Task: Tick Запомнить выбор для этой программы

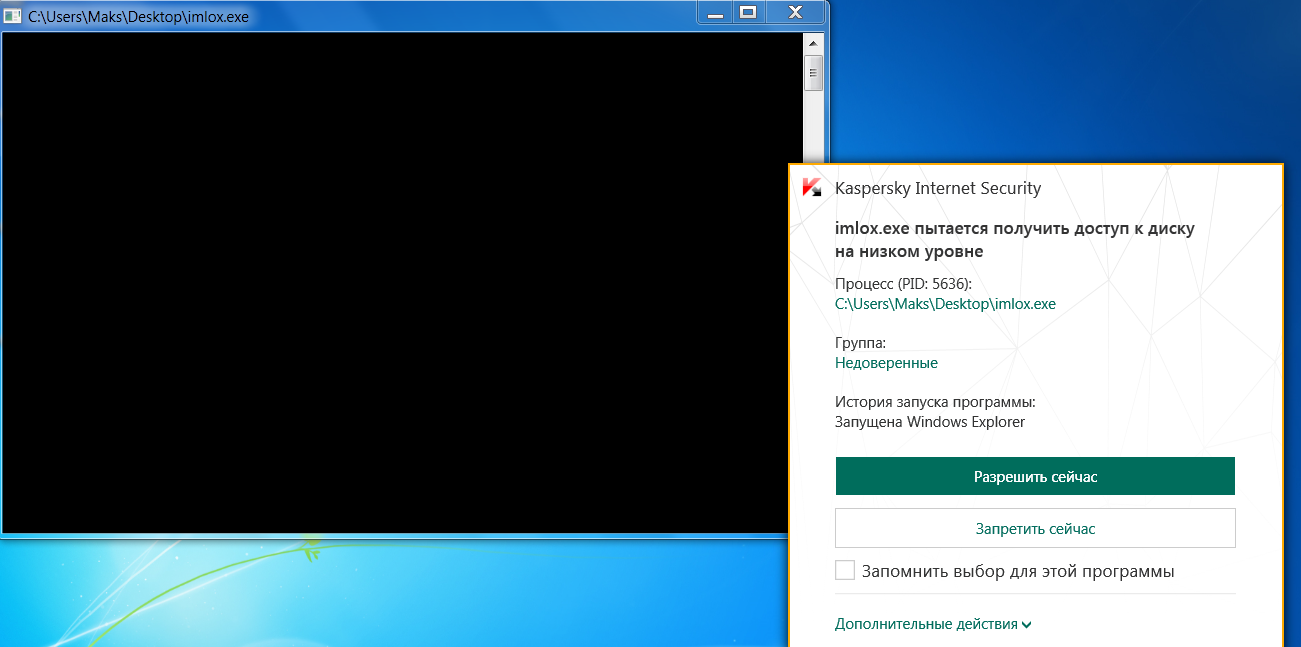Action: pos(845,571)
